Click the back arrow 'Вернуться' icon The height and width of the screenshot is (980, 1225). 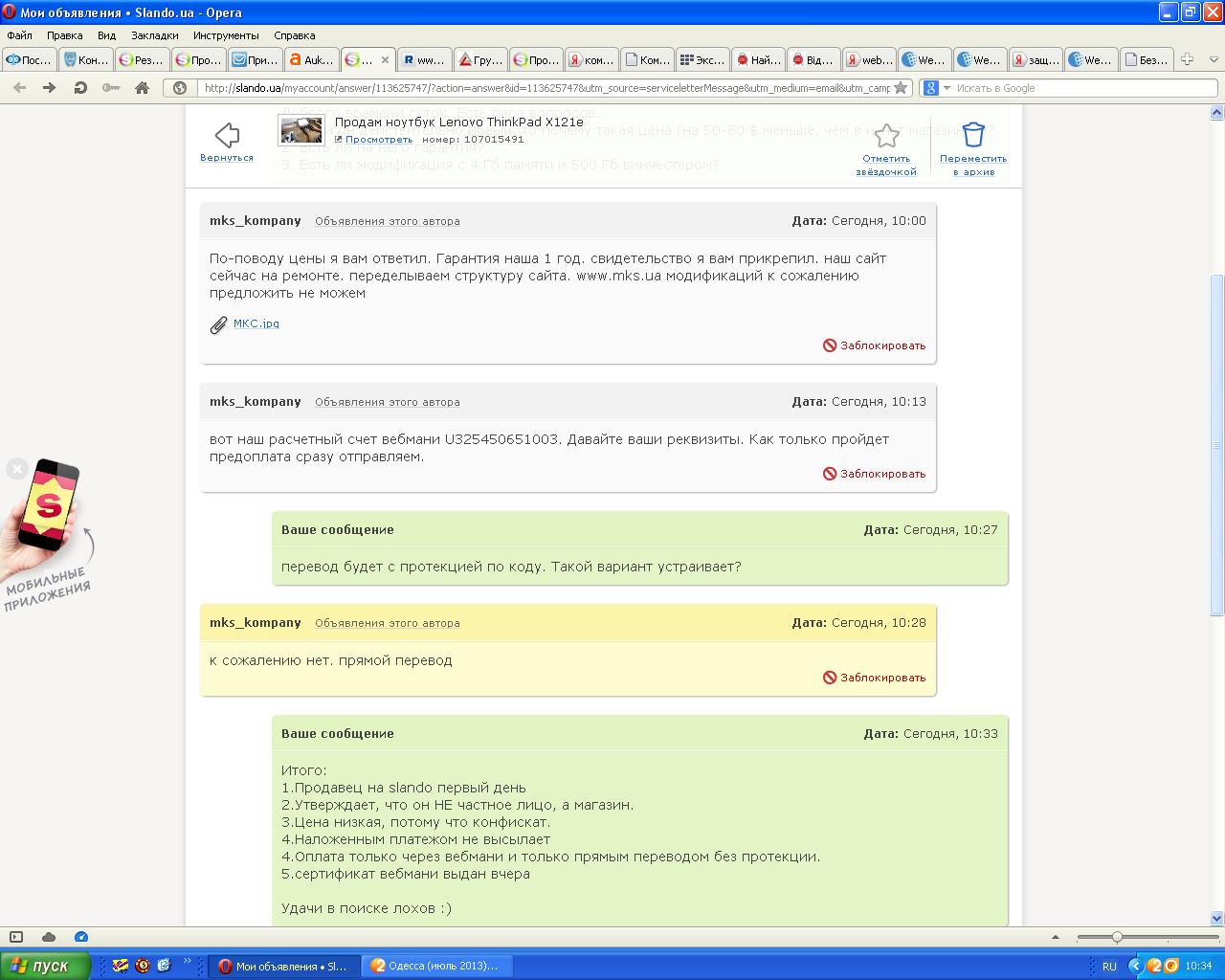click(x=227, y=136)
